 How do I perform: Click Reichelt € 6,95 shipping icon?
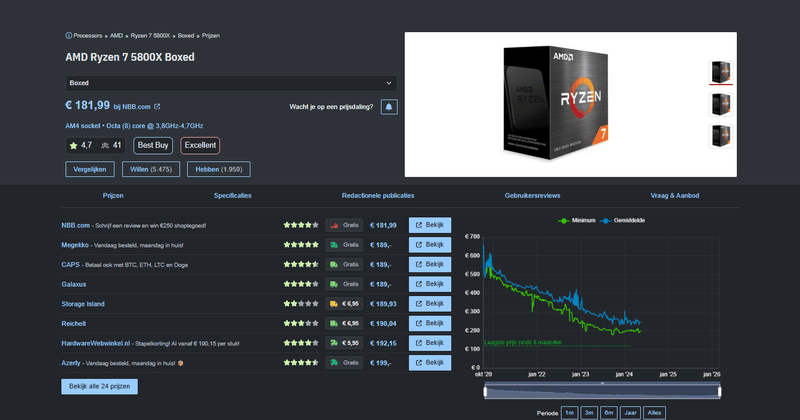[334, 324]
